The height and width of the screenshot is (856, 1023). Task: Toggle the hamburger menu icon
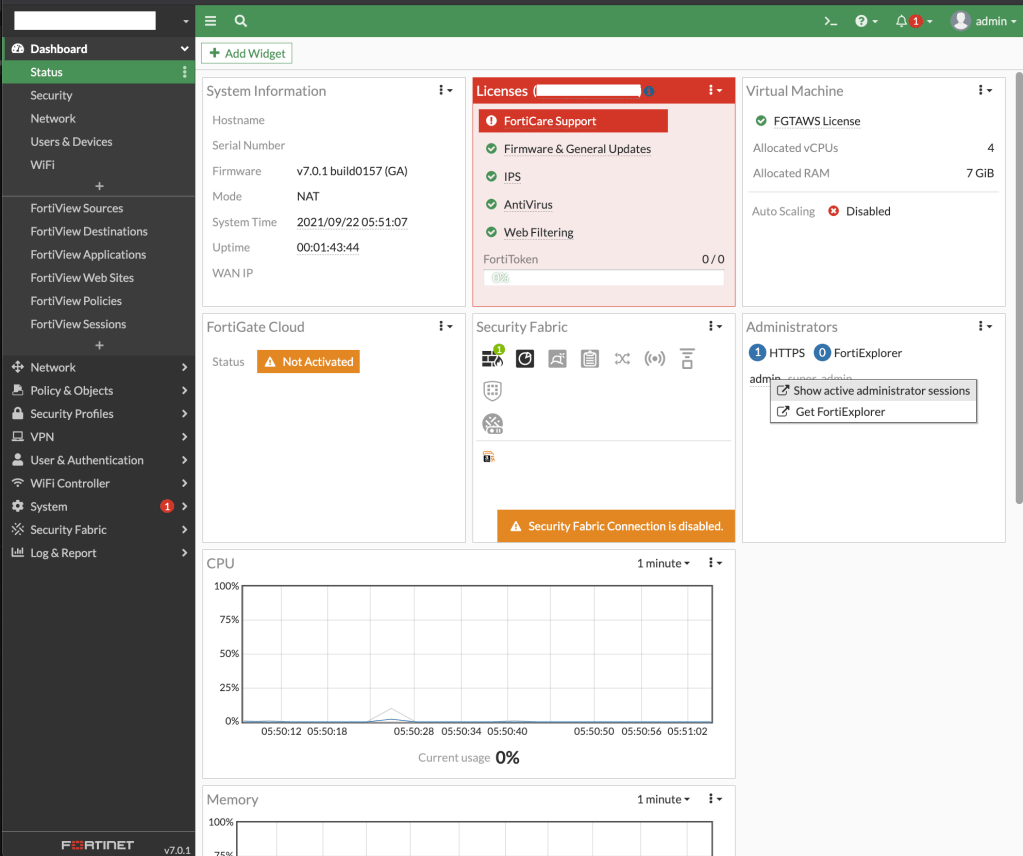pyautogui.click(x=211, y=21)
